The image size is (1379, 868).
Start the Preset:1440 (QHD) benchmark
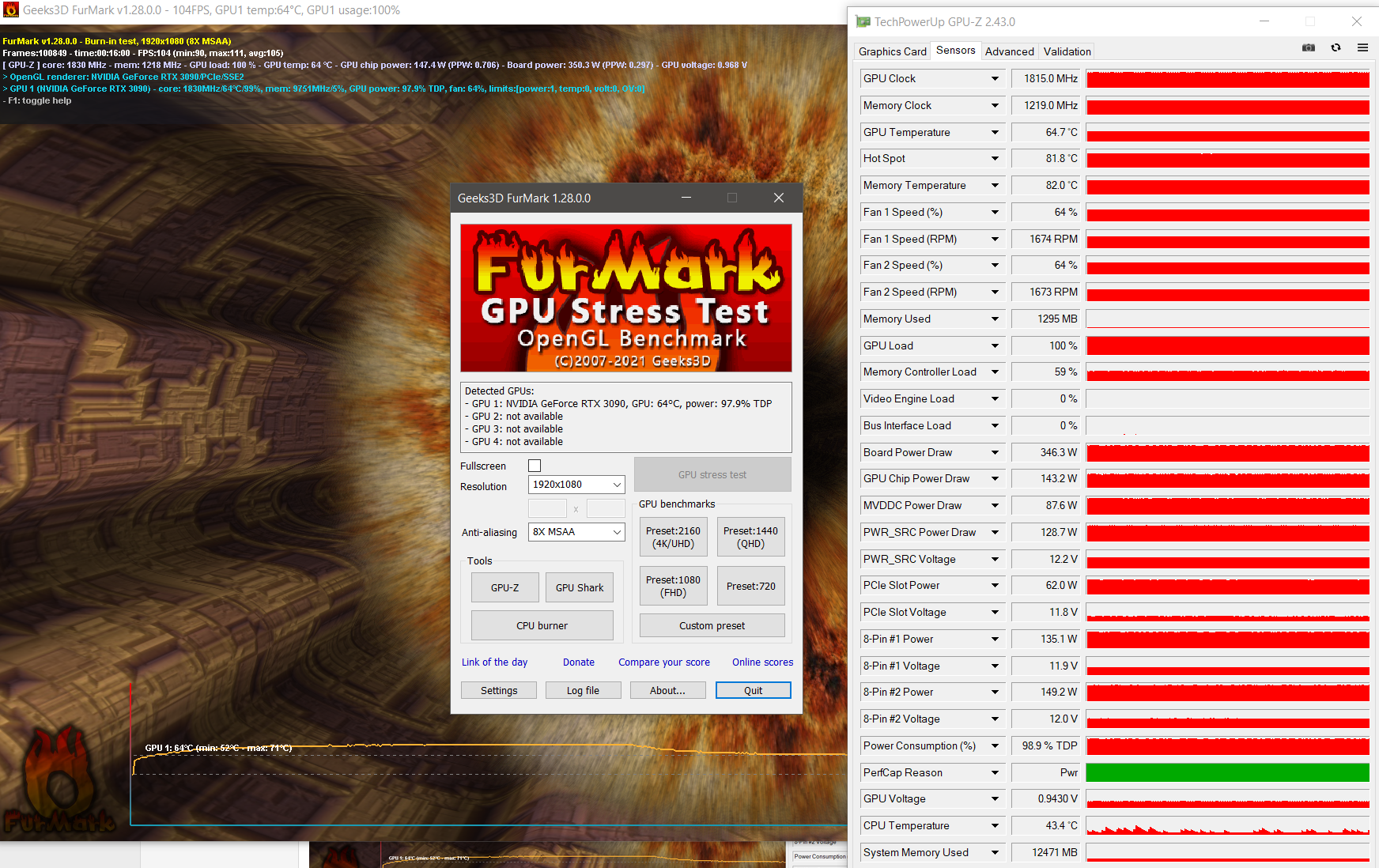750,537
